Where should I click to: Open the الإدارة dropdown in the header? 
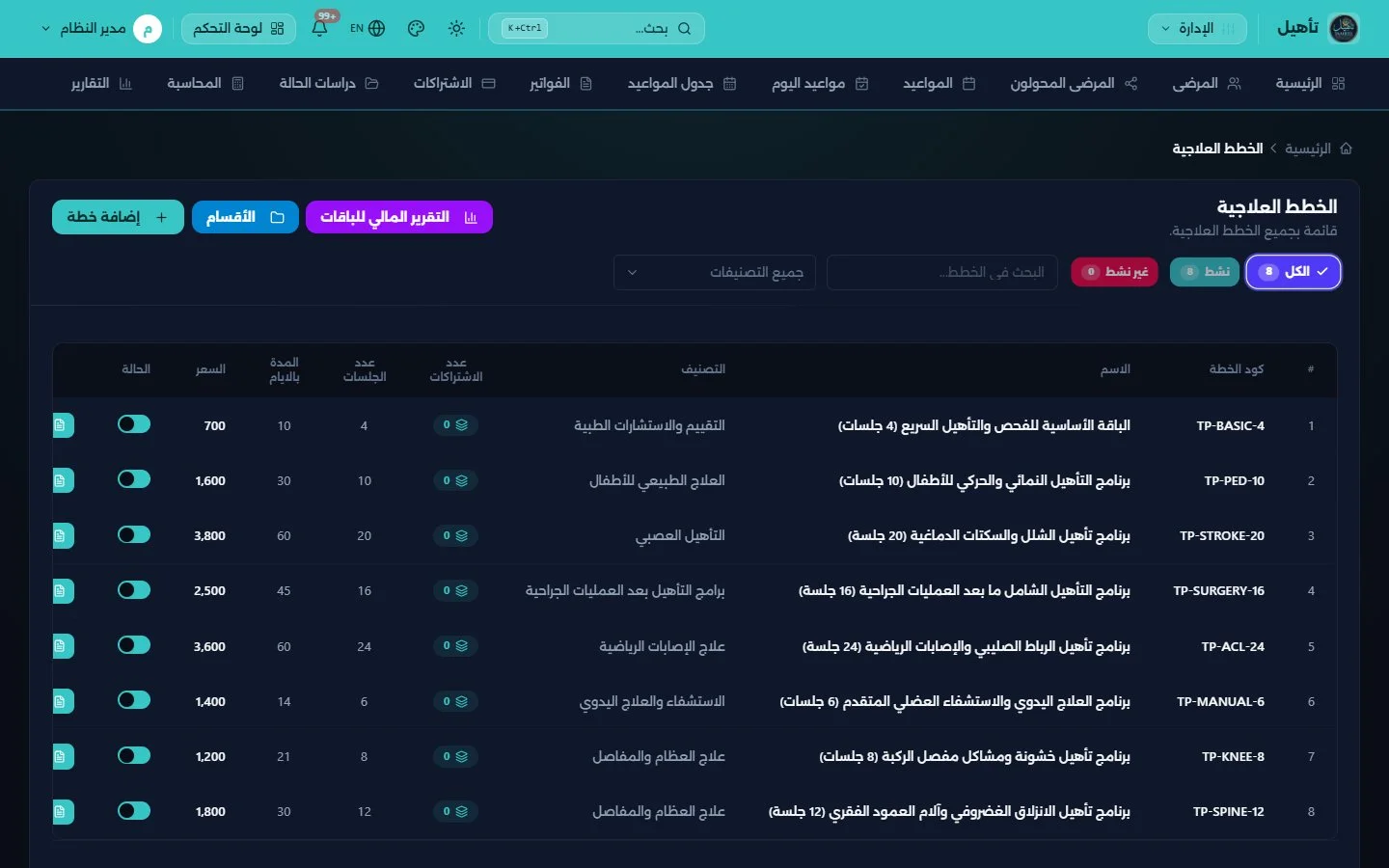click(1197, 29)
